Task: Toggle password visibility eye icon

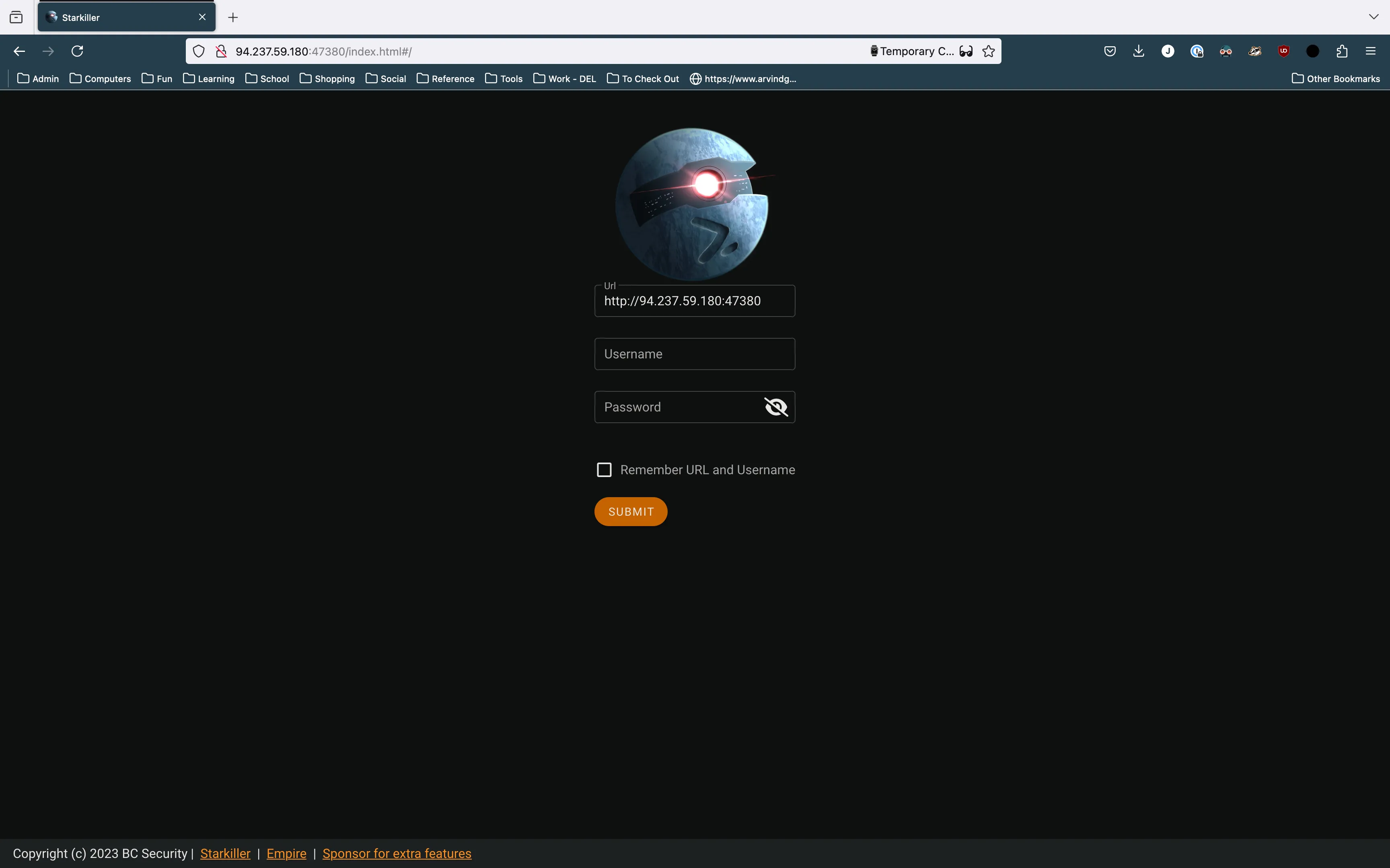Action: coord(776,407)
